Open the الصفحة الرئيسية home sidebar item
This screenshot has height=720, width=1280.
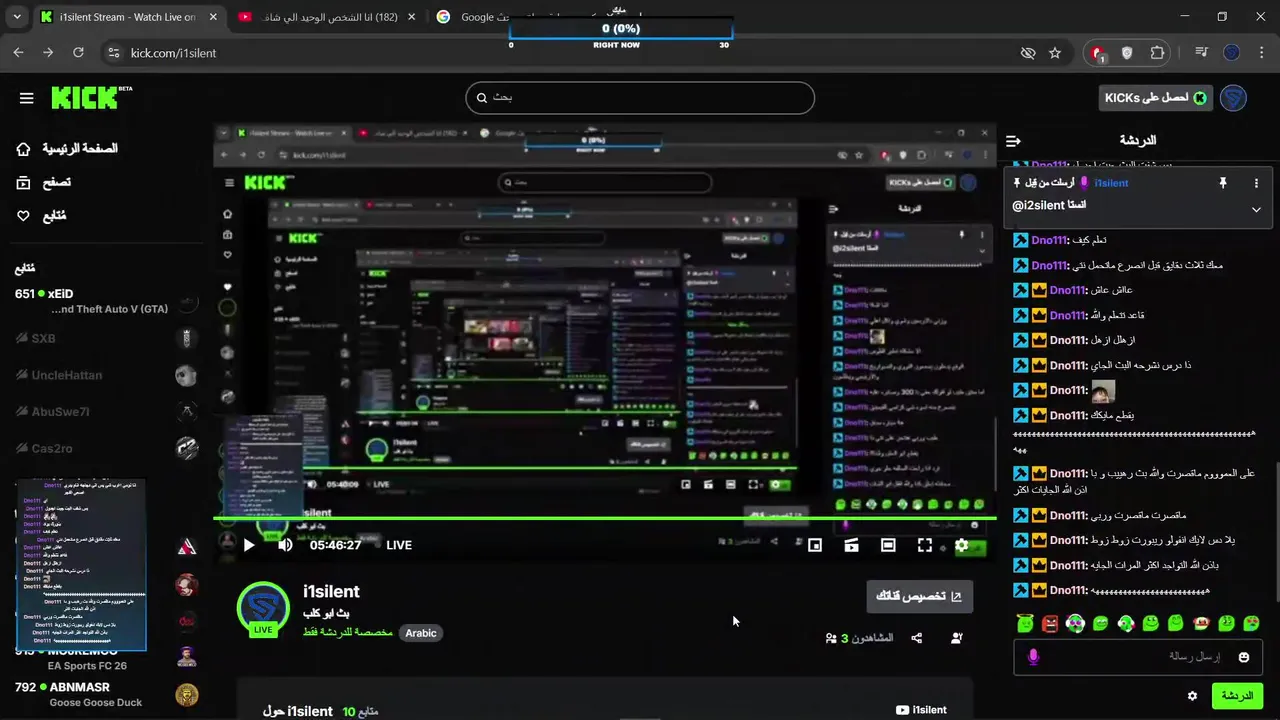pyautogui.click(x=67, y=148)
